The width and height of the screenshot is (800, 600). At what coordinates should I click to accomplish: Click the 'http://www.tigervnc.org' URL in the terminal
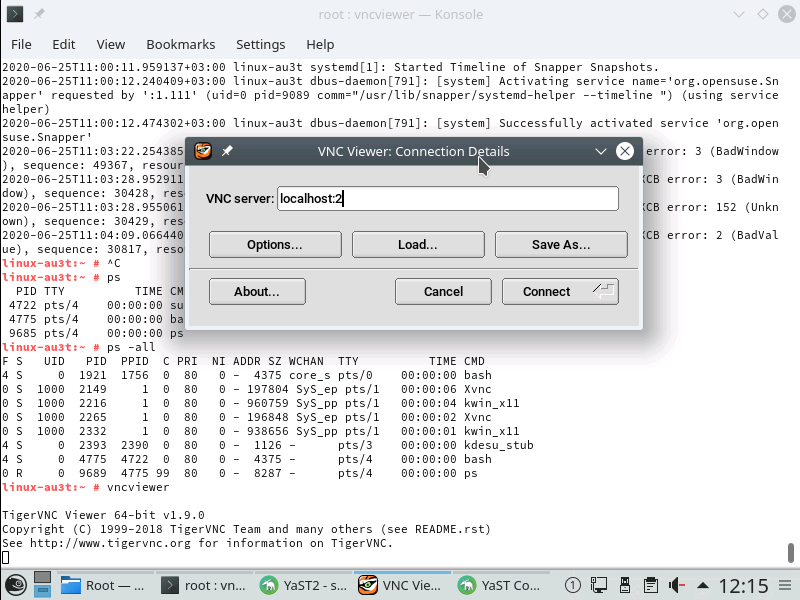[x=110, y=543]
